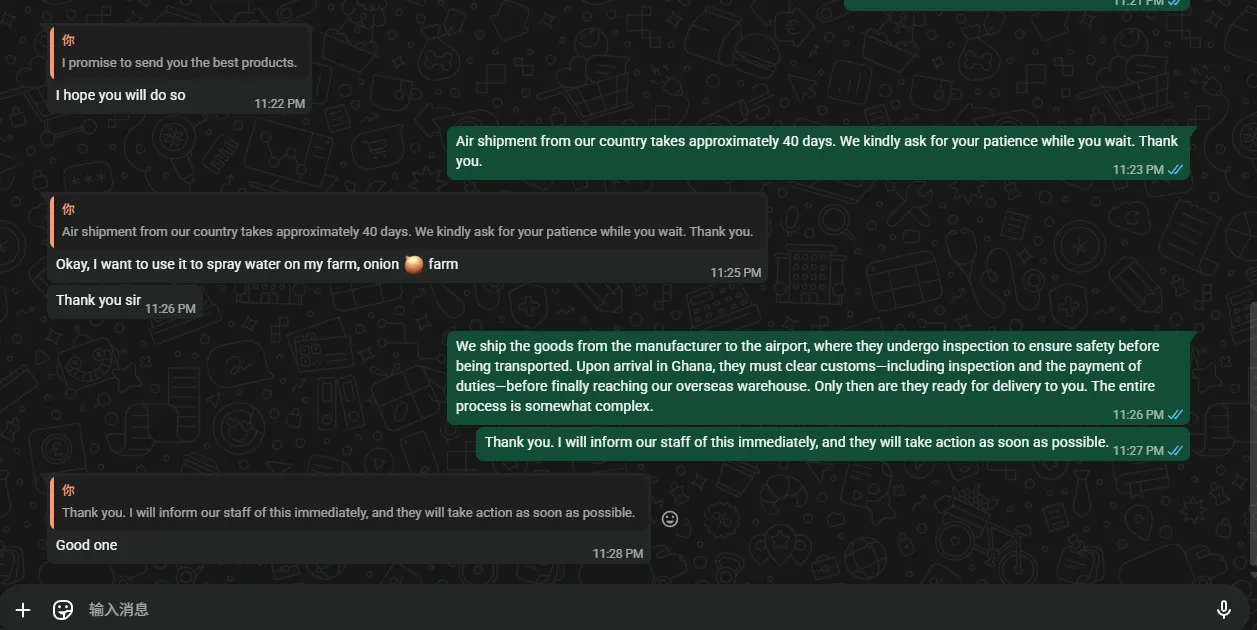
Task: Open the quoted Air shipment reply preview
Action: [x=408, y=222]
